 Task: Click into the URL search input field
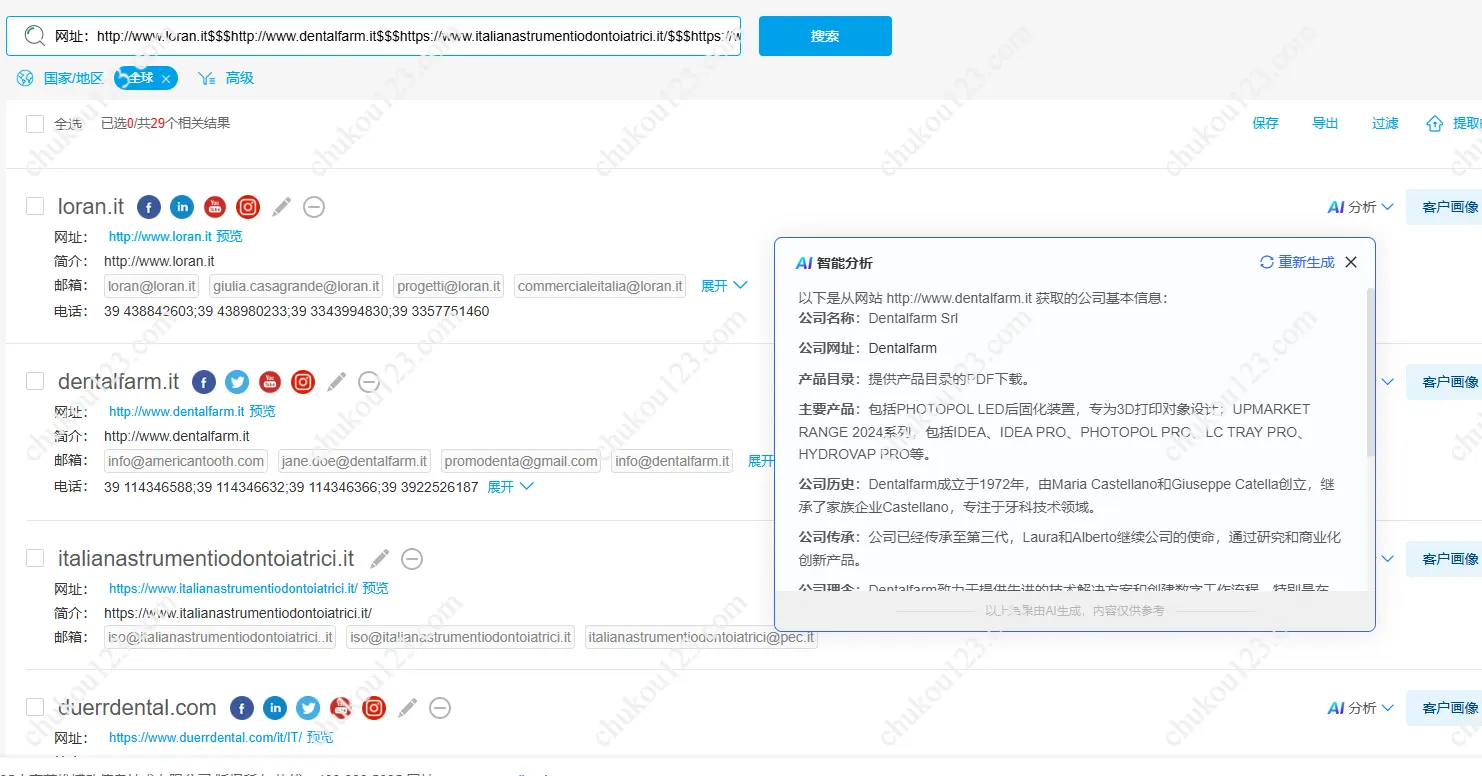[x=400, y=36]
